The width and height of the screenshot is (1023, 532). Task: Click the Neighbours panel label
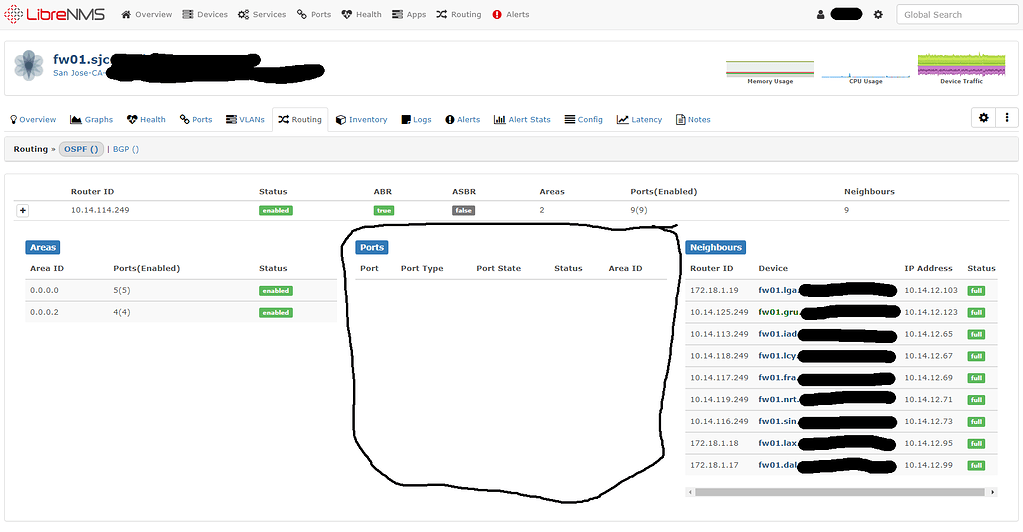coord(716,247)
